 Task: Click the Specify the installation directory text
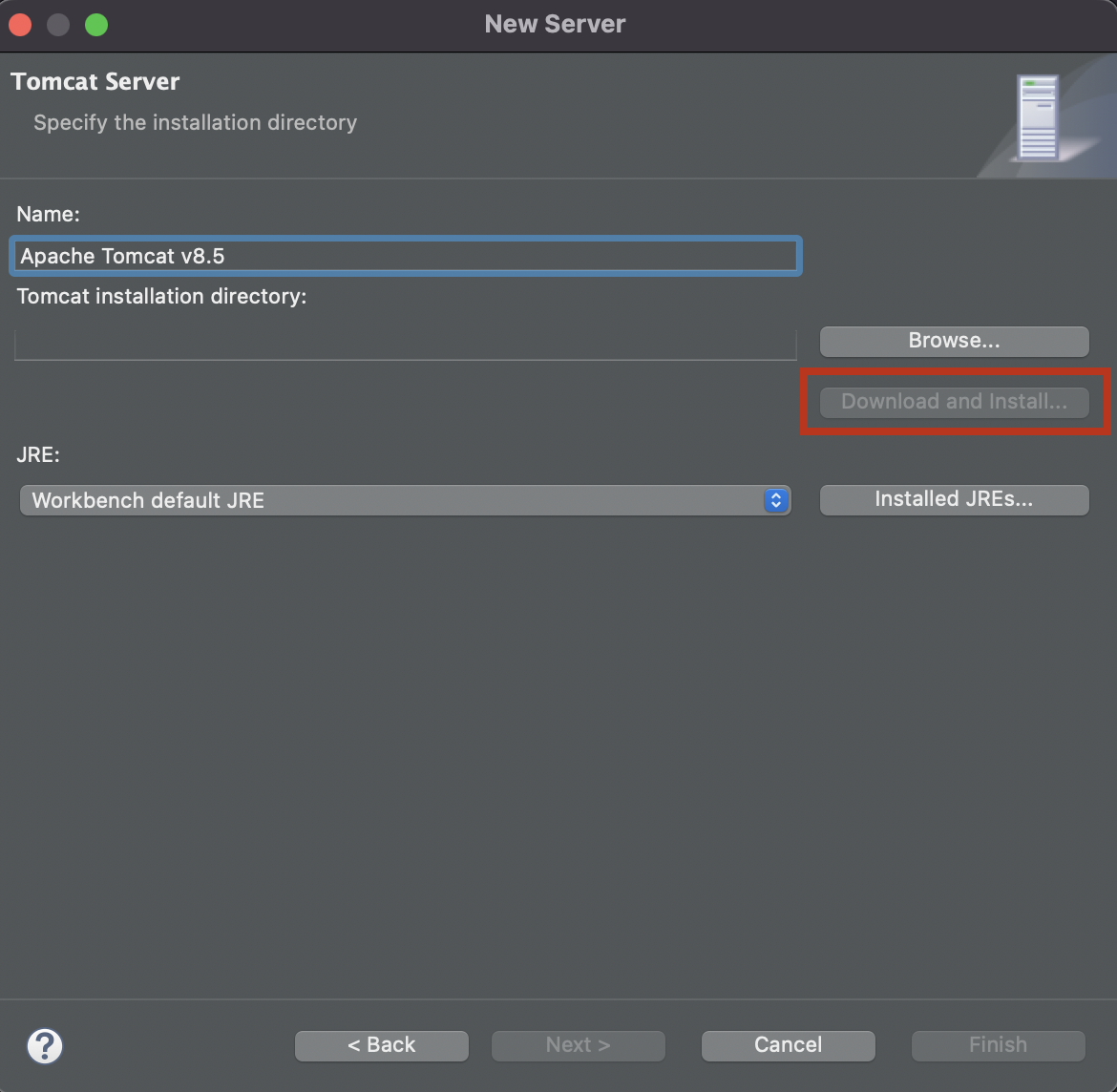[195, 122]
